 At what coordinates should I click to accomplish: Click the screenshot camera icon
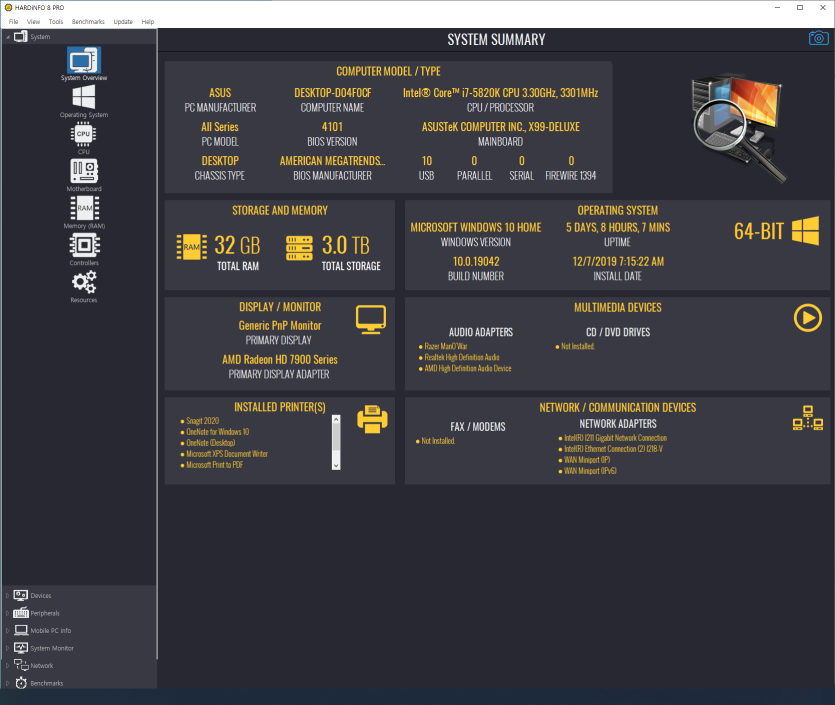(818, 38)
